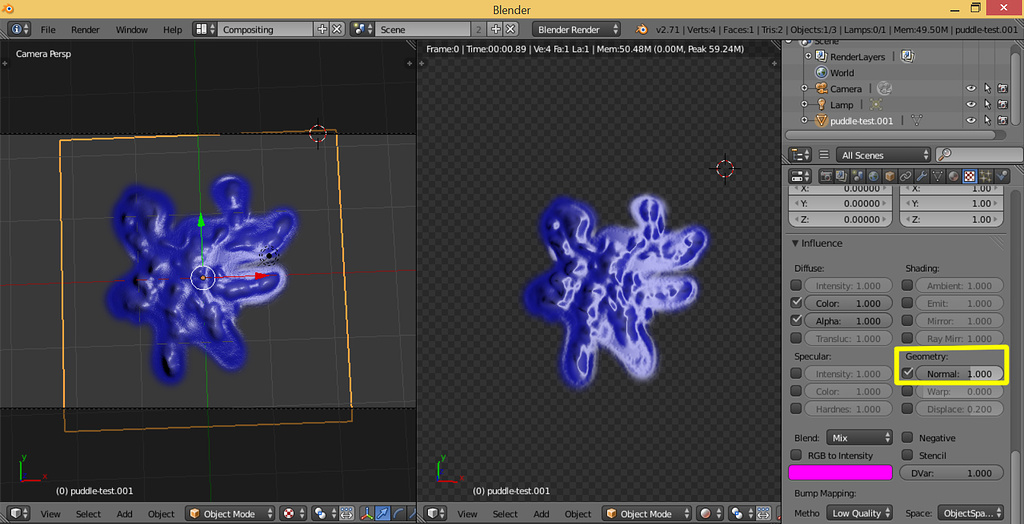Open the World properties tab
This screenshot has height=524, width=1024.
pos(873,176)
